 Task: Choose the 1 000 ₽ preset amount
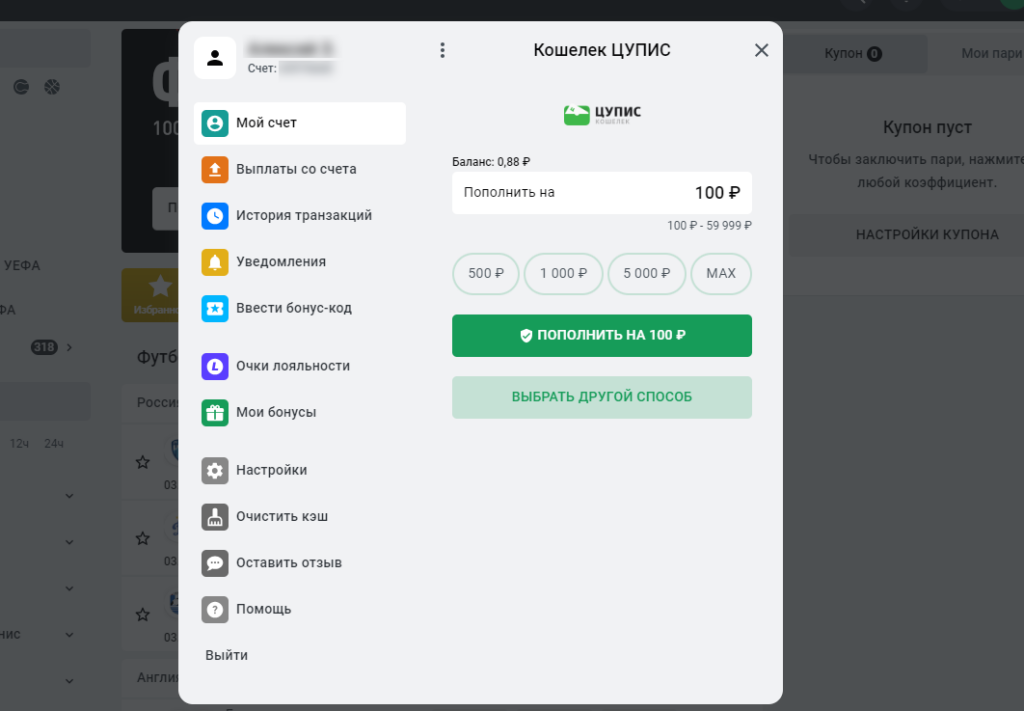point(563,274)
